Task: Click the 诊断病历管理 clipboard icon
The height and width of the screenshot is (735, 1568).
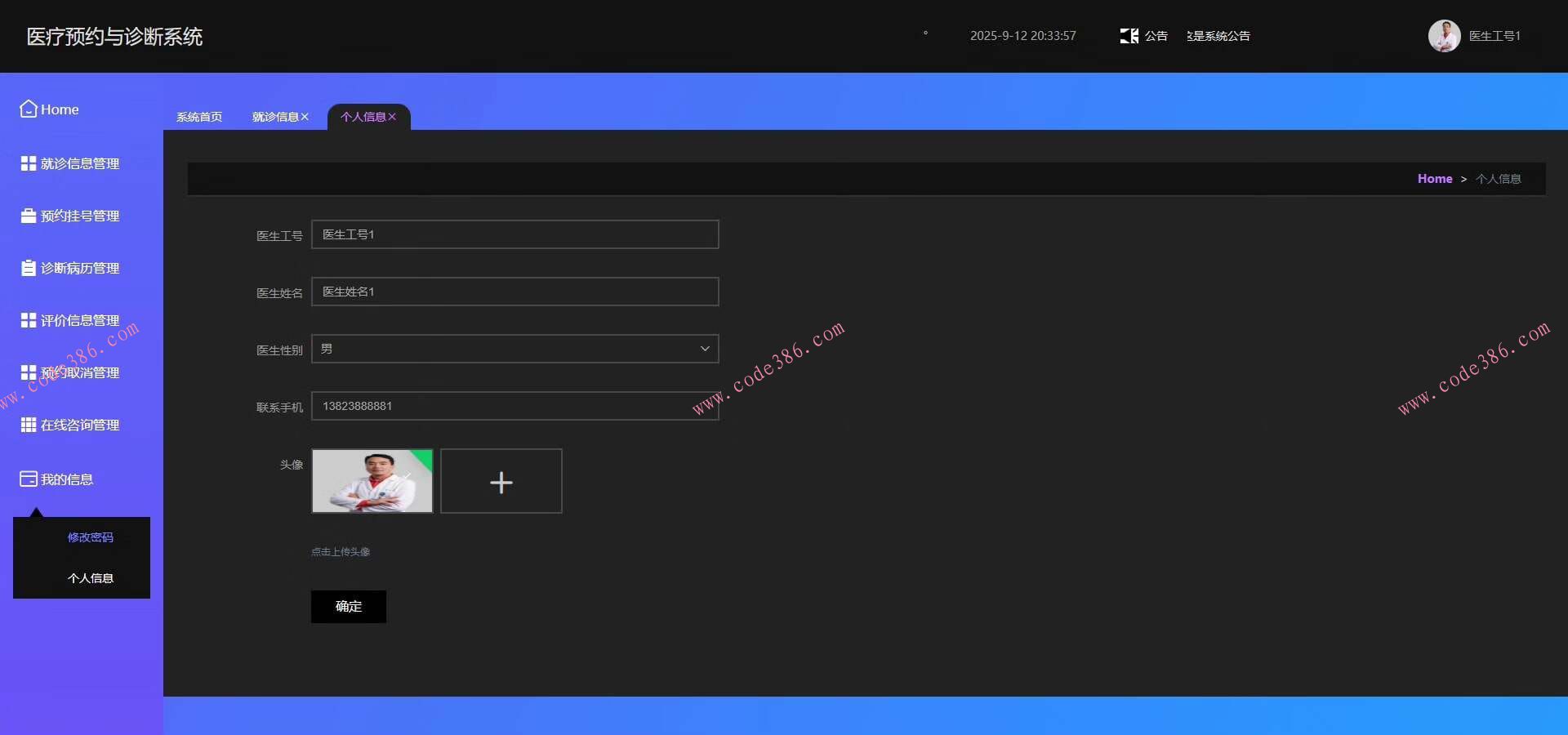Action: [x=29, y=268]
